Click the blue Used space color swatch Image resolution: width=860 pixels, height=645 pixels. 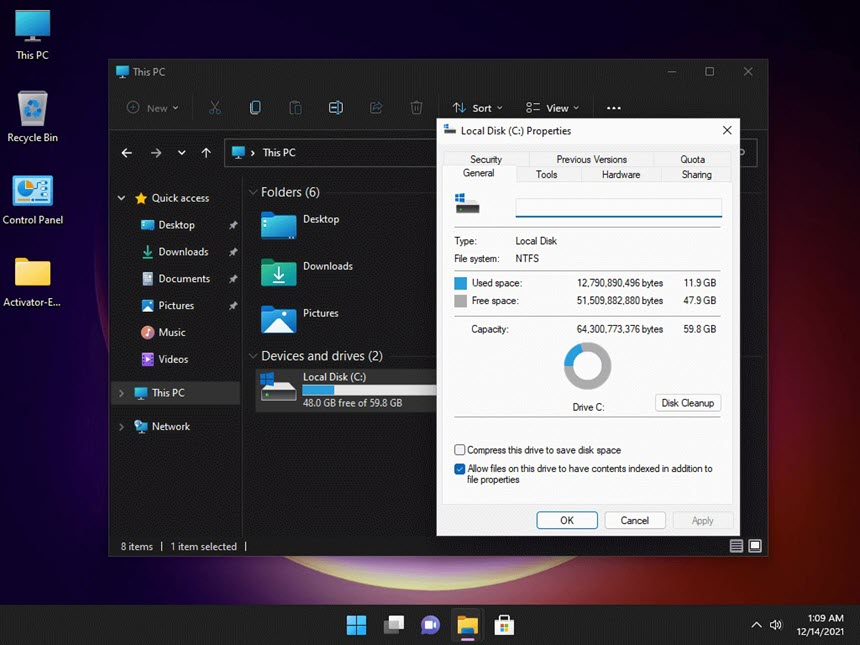click(x=461, y=283)
